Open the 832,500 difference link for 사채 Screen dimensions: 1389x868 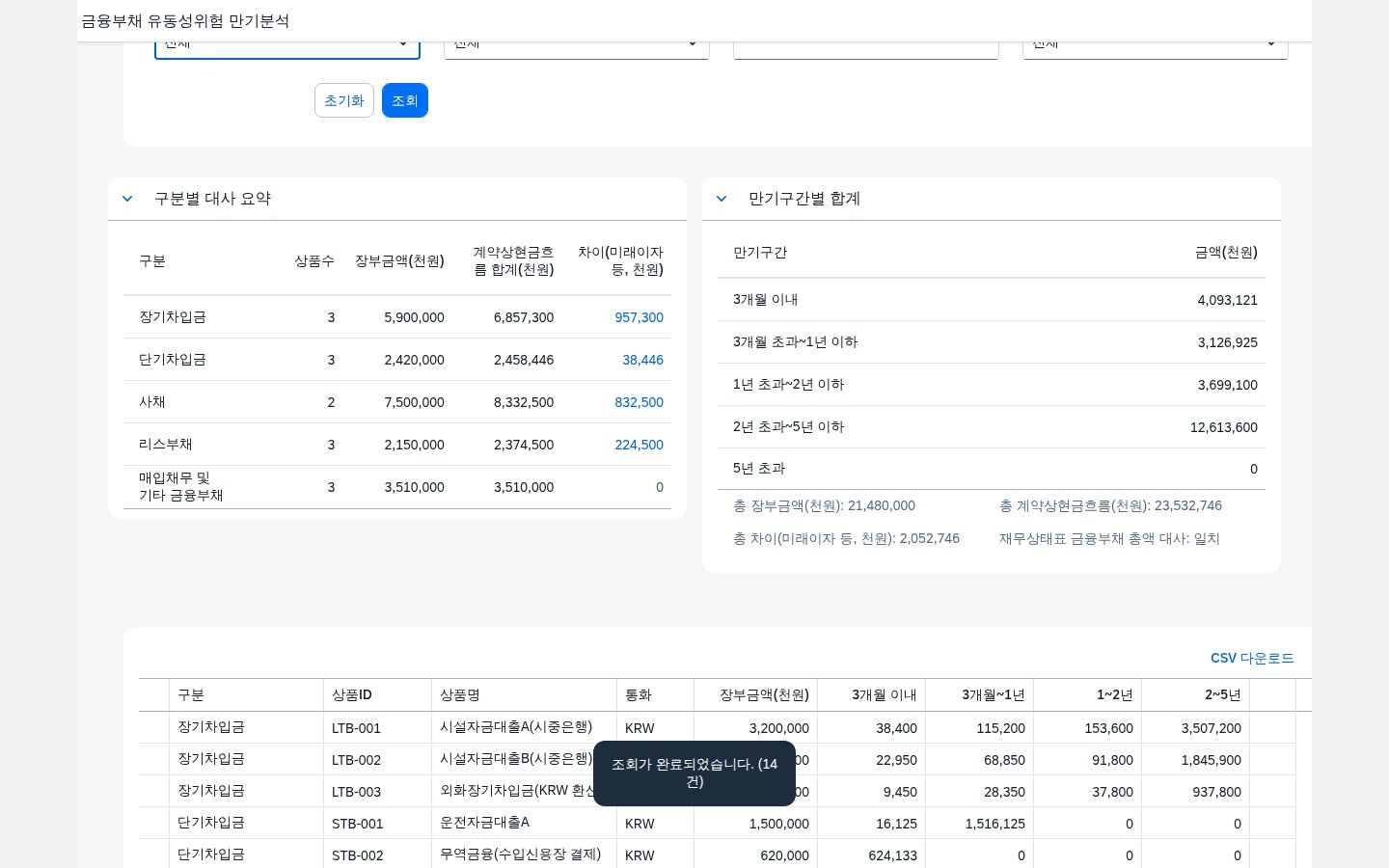(639, 402)
